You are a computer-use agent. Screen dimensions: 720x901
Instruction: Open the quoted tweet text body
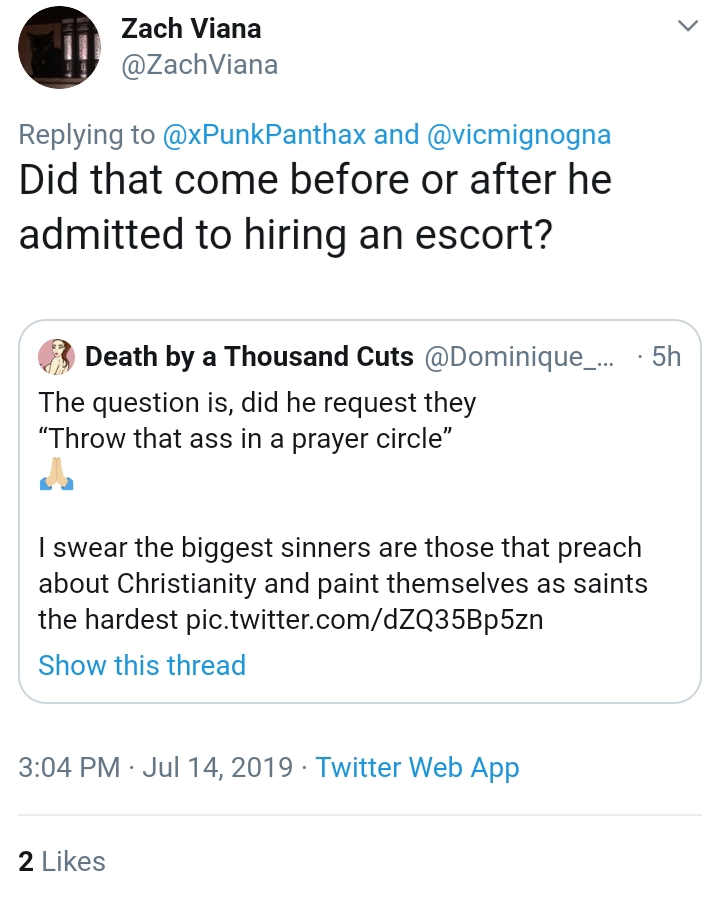[342, 511]
